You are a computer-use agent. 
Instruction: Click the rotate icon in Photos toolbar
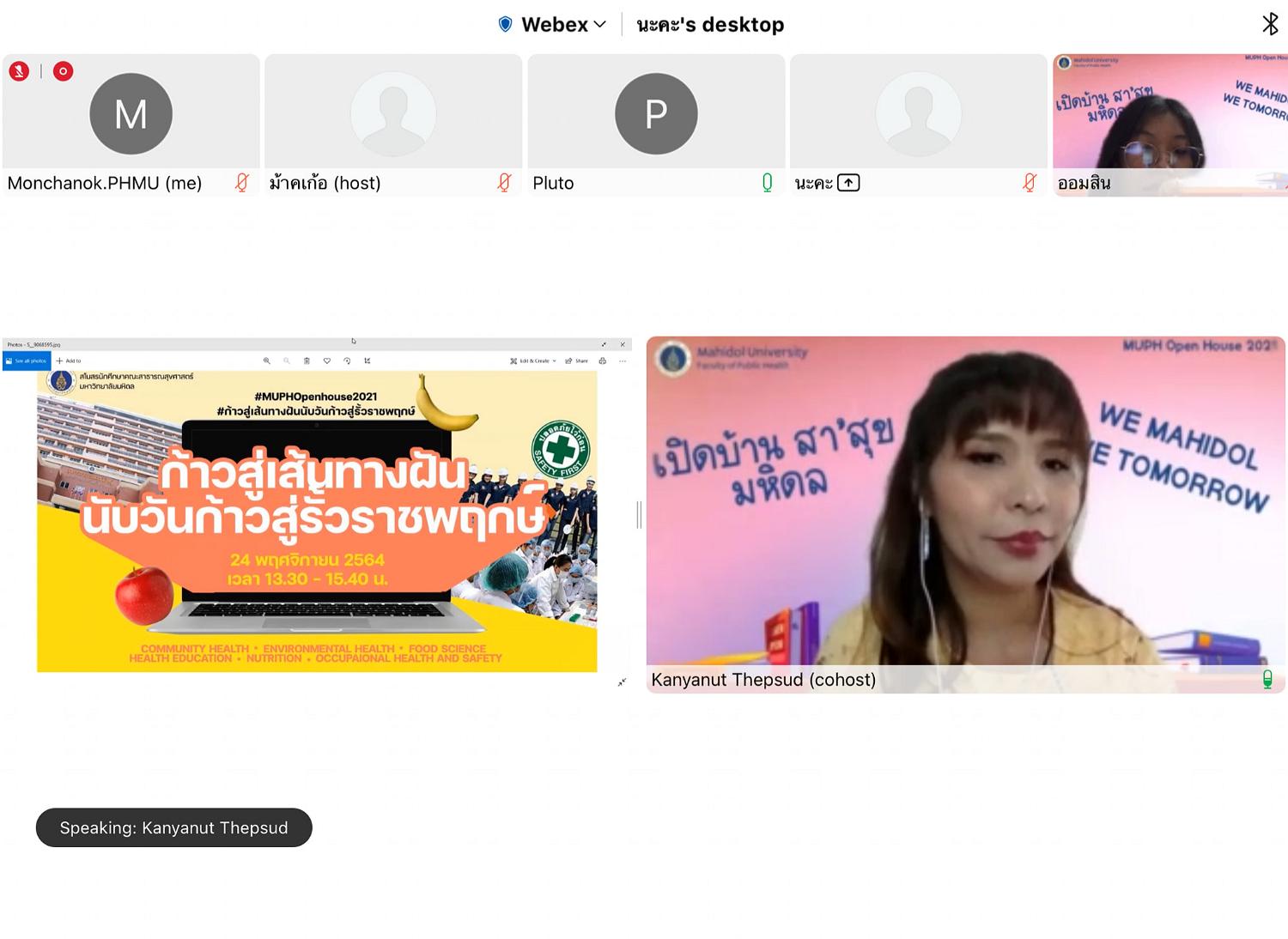click(x=347, y=360)
